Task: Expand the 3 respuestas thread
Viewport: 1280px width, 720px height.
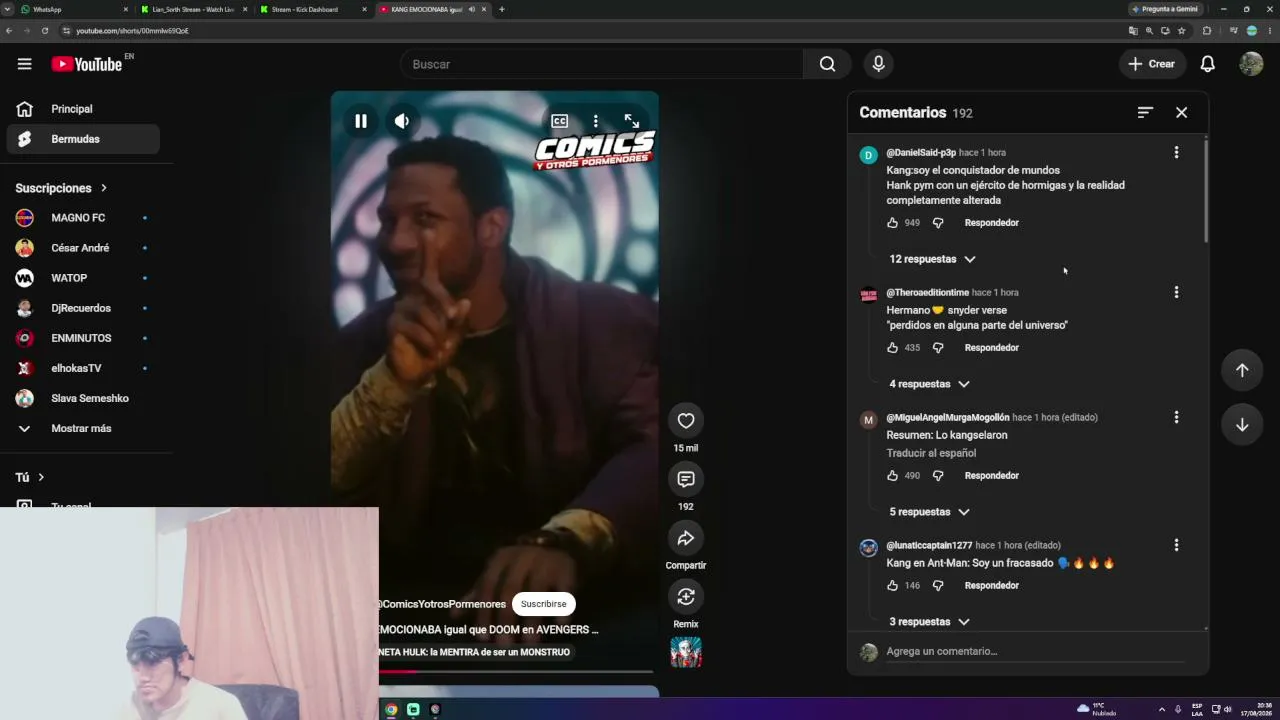Action: (929, 622)
